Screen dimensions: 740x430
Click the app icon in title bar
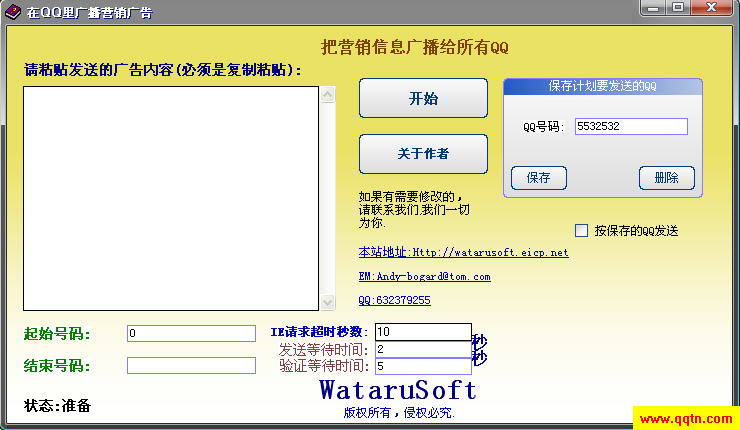click(13, 12)
